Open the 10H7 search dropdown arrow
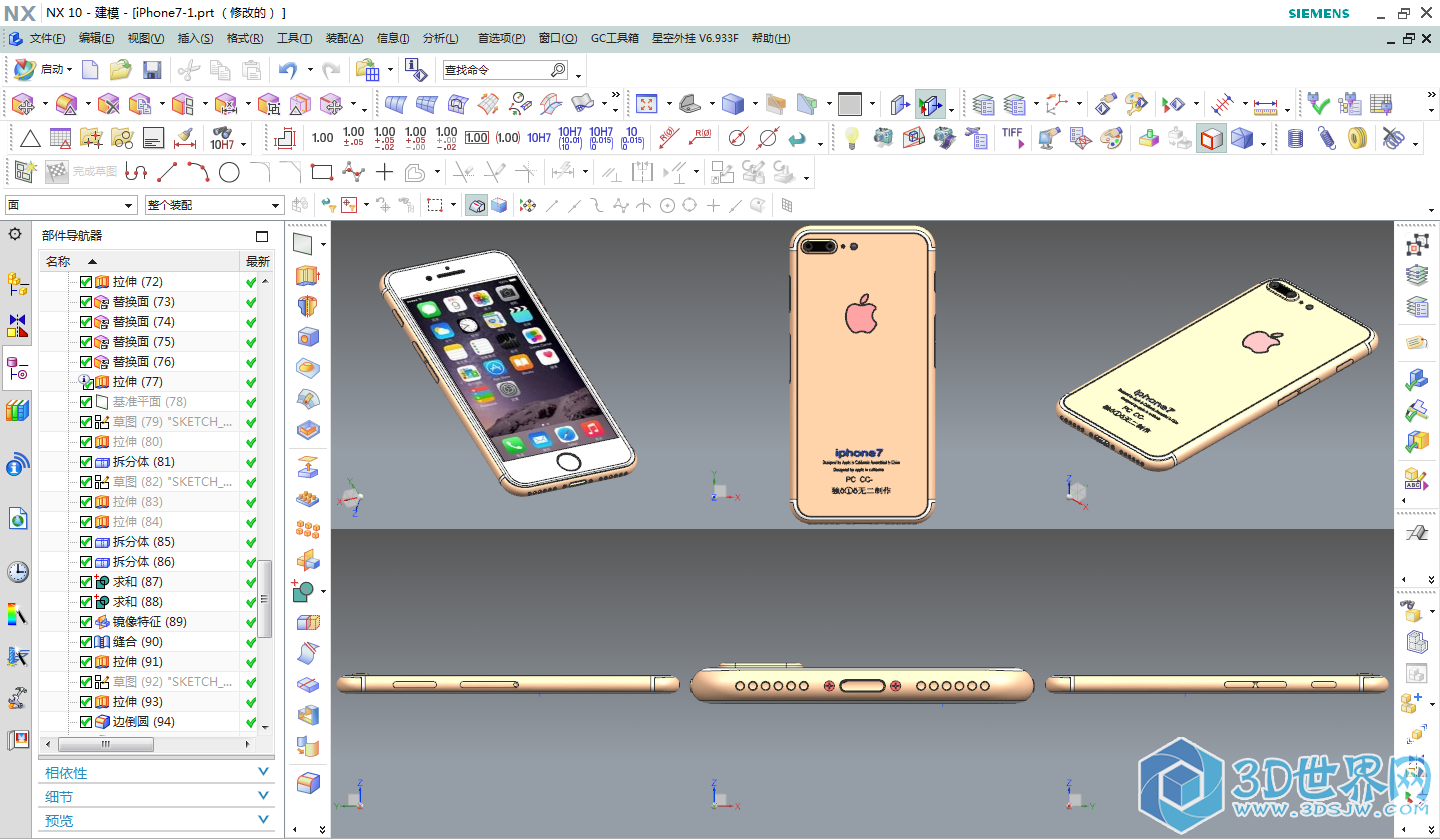Screen dimensions: 1440x840 coord(245,145)
